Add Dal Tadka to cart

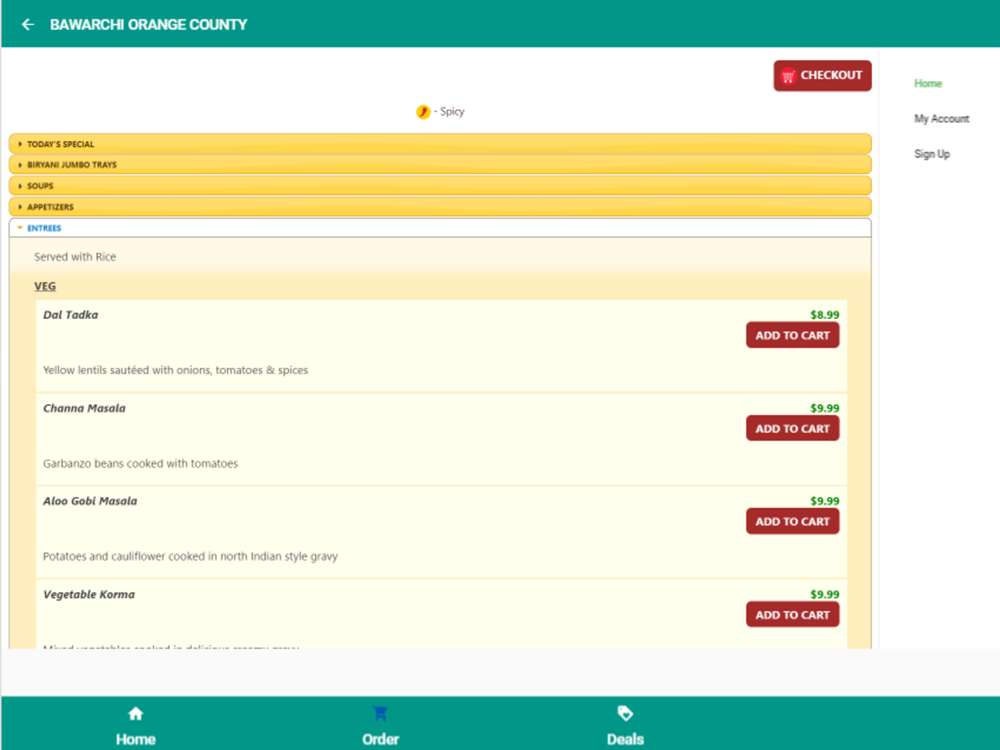coord(792,335)
